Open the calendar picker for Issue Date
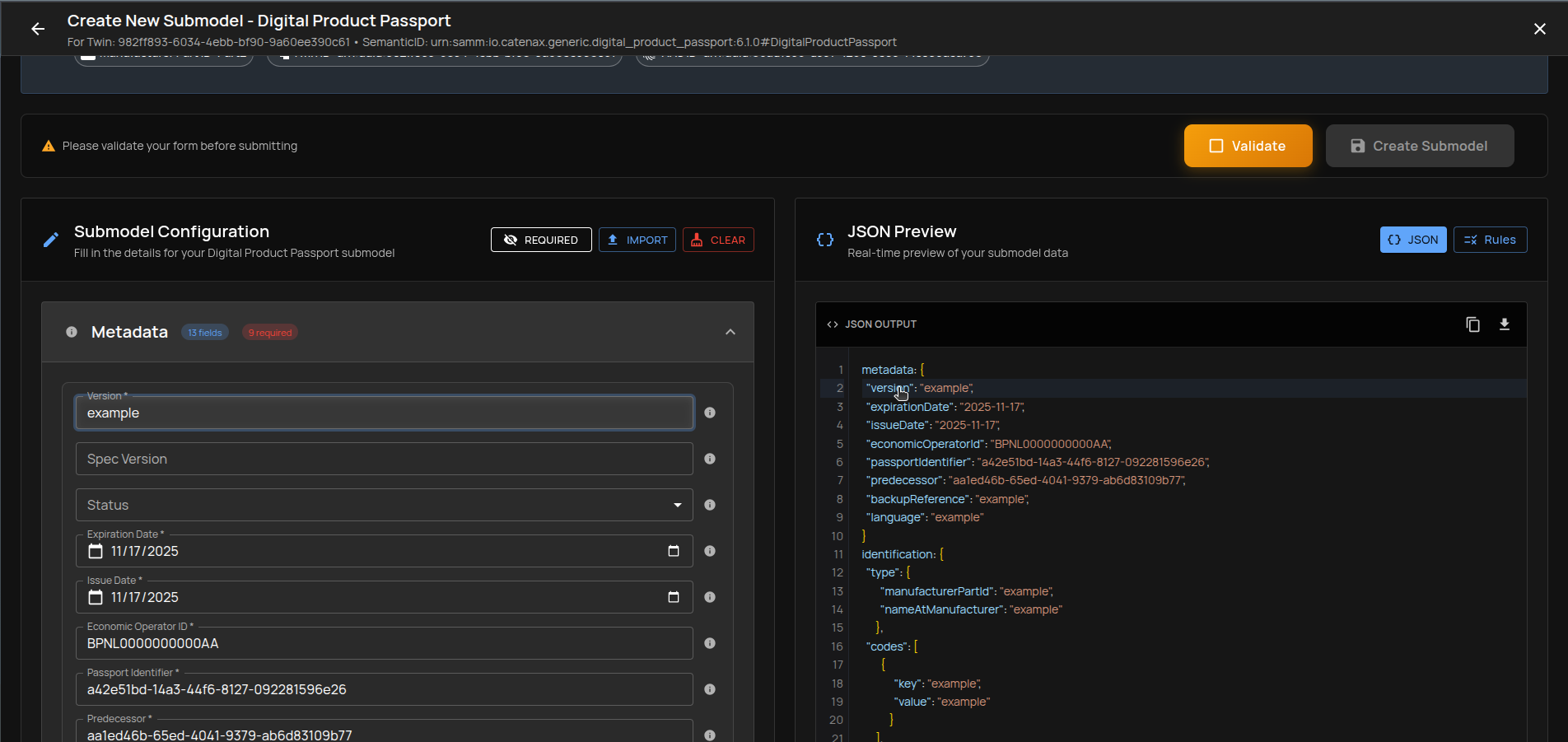Viewport: 1568px width, 742px height. (674, 597)
